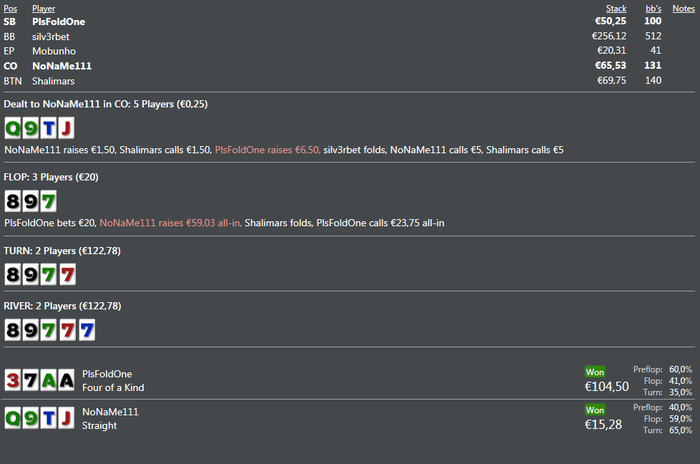Open the Notes column header
700x464 pixels.
(x=683, y=8)
